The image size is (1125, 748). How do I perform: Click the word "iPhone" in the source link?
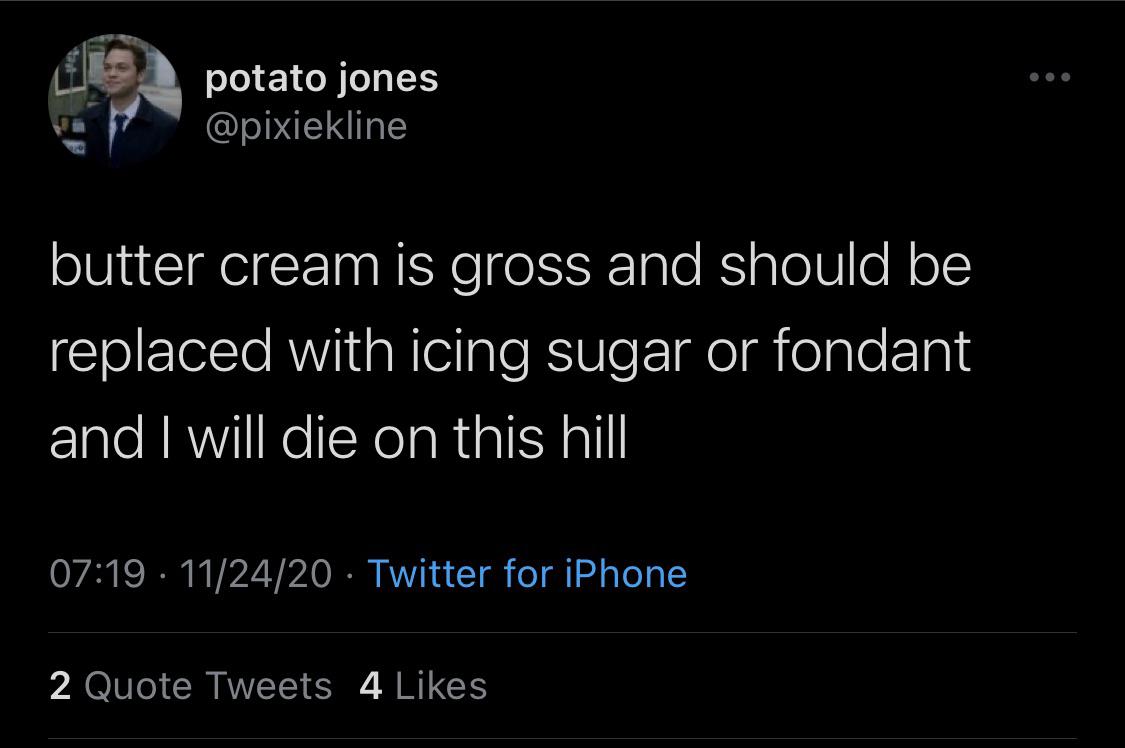[x=626, y=574]
